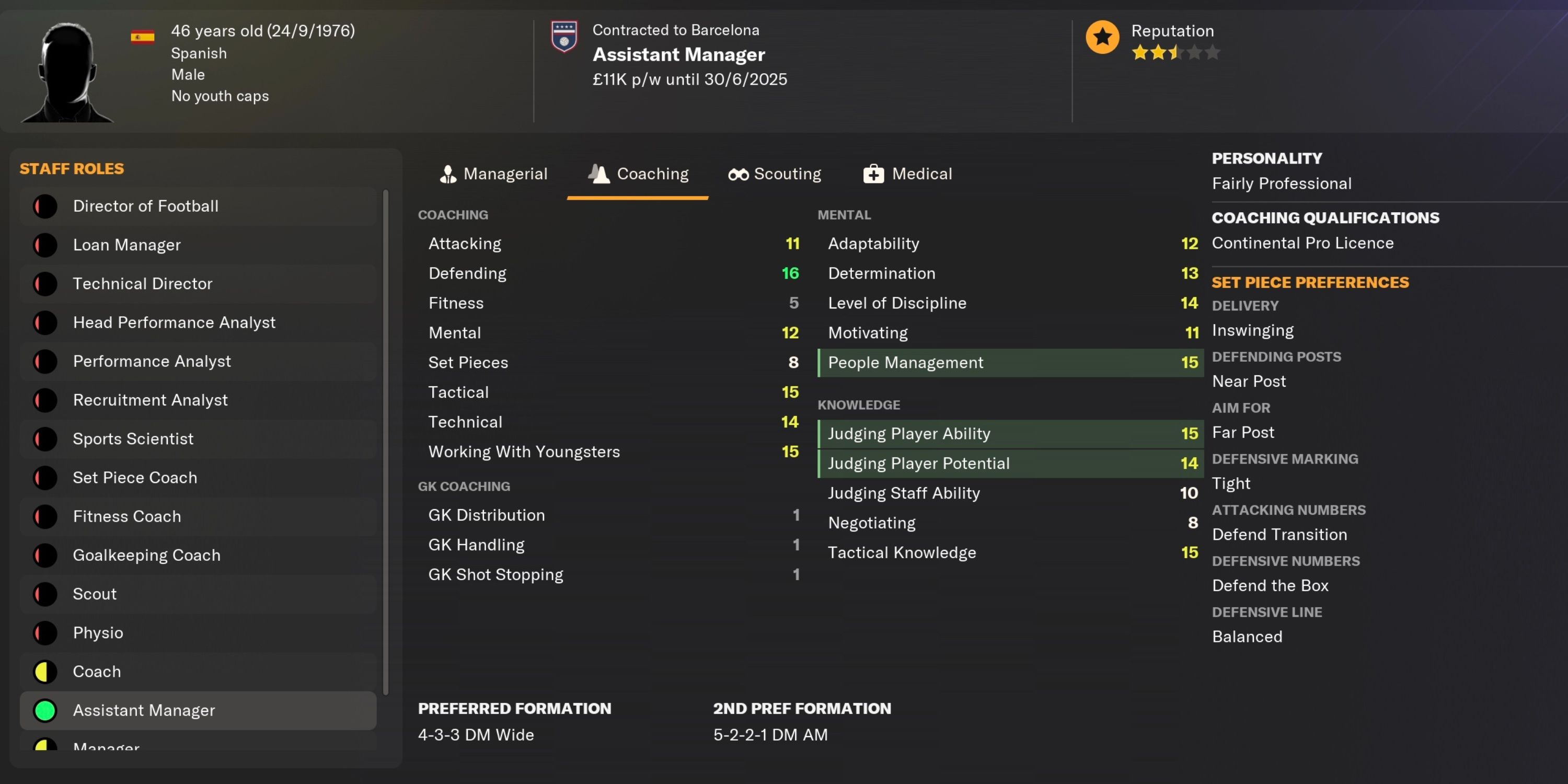
Task: Click the Barcelona club badge icon
Action: (x=563, y=37)
